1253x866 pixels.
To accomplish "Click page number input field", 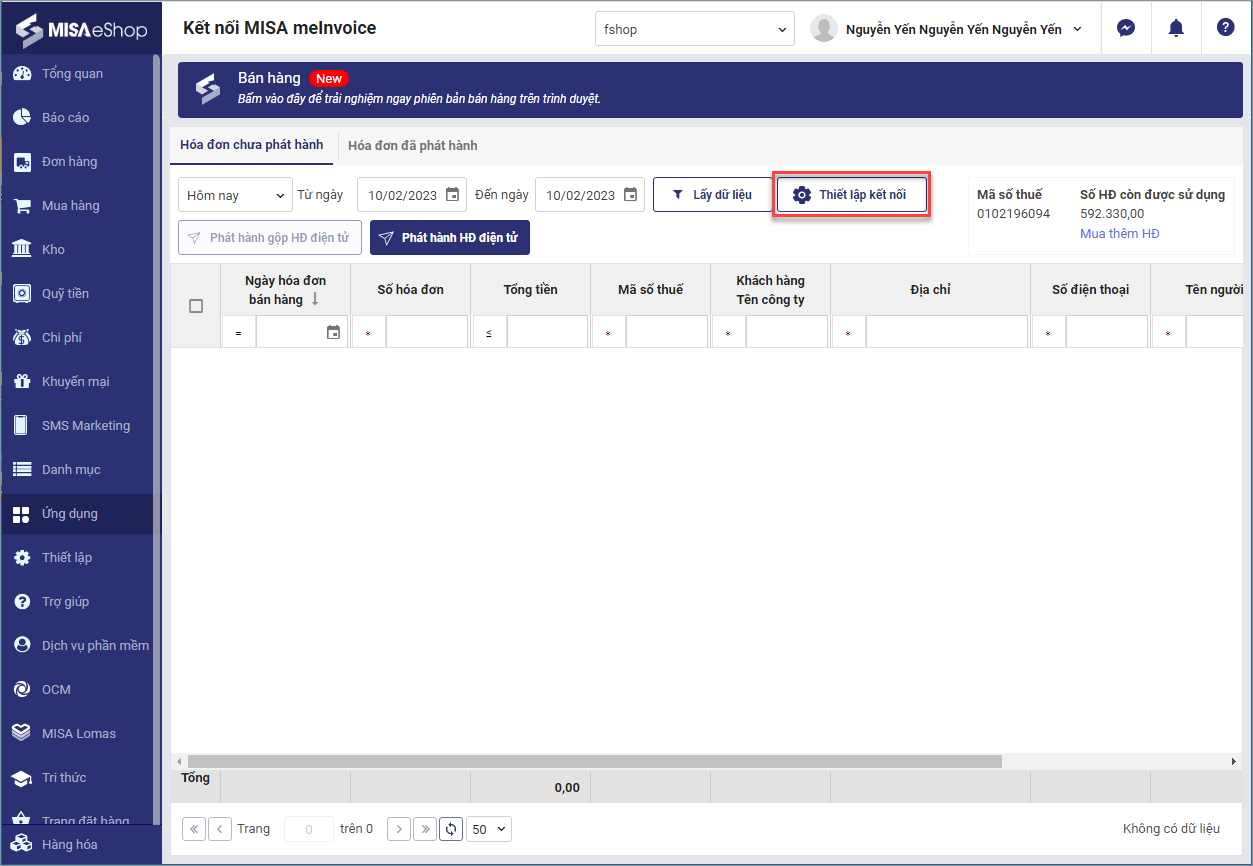I will click(x=309, y=829).
